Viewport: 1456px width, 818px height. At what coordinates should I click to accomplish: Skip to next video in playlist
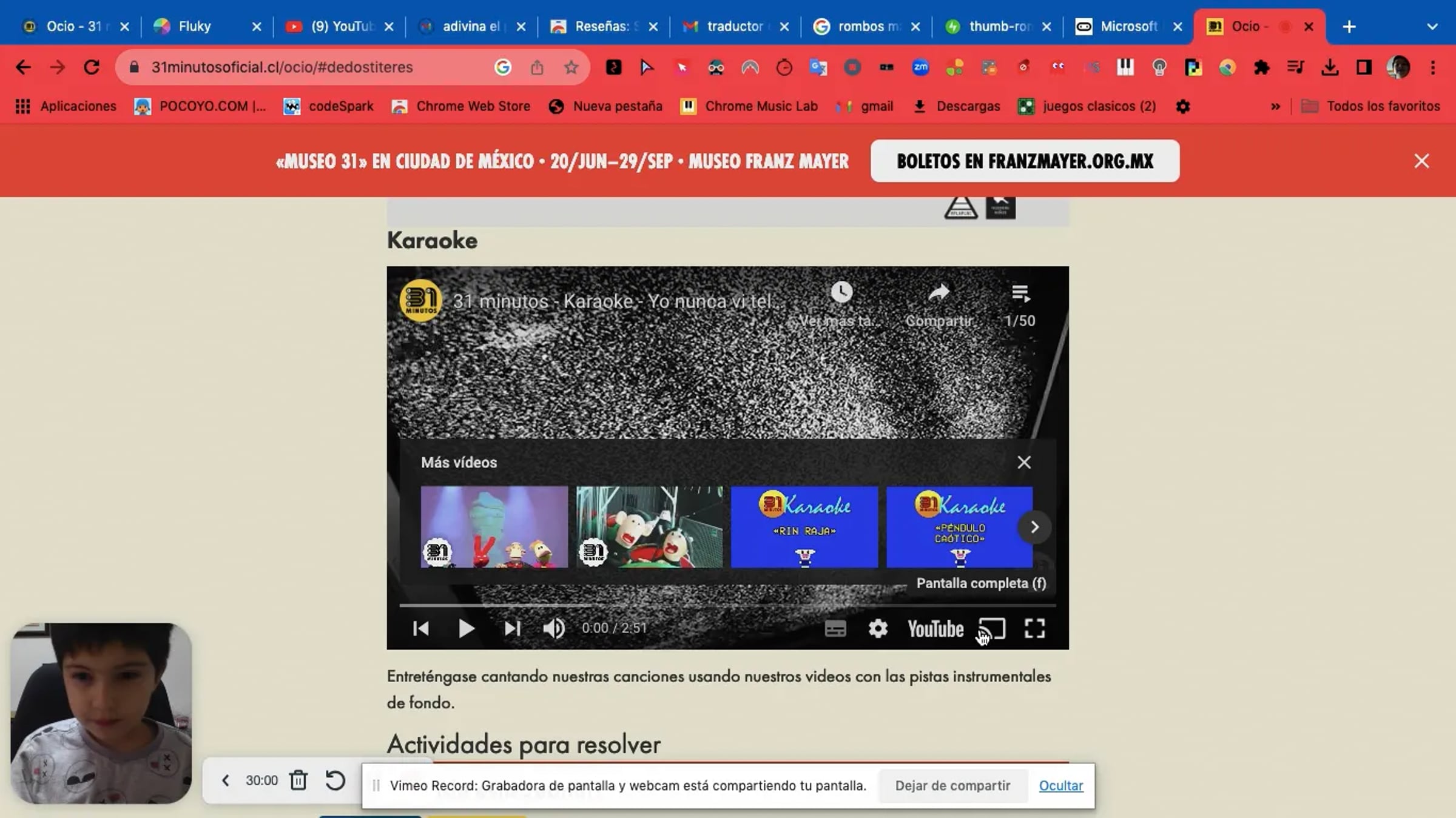tap(513, 628)
